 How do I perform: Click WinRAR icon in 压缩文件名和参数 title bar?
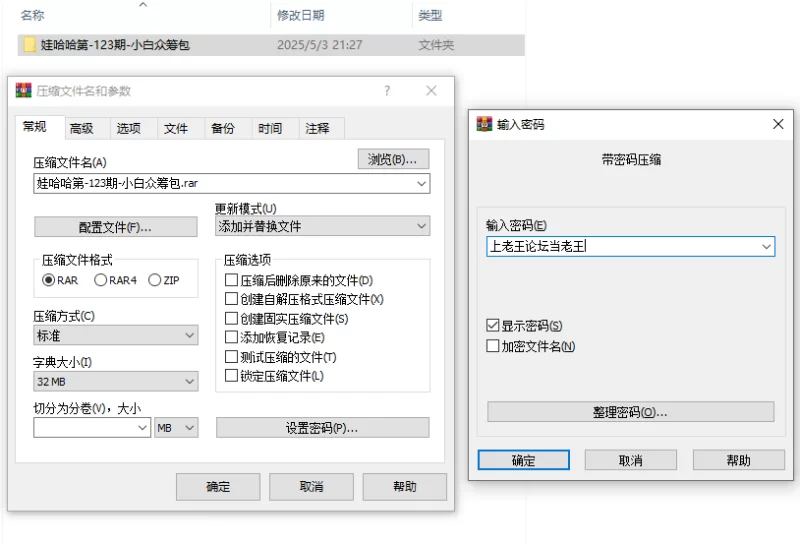(23, 90)
